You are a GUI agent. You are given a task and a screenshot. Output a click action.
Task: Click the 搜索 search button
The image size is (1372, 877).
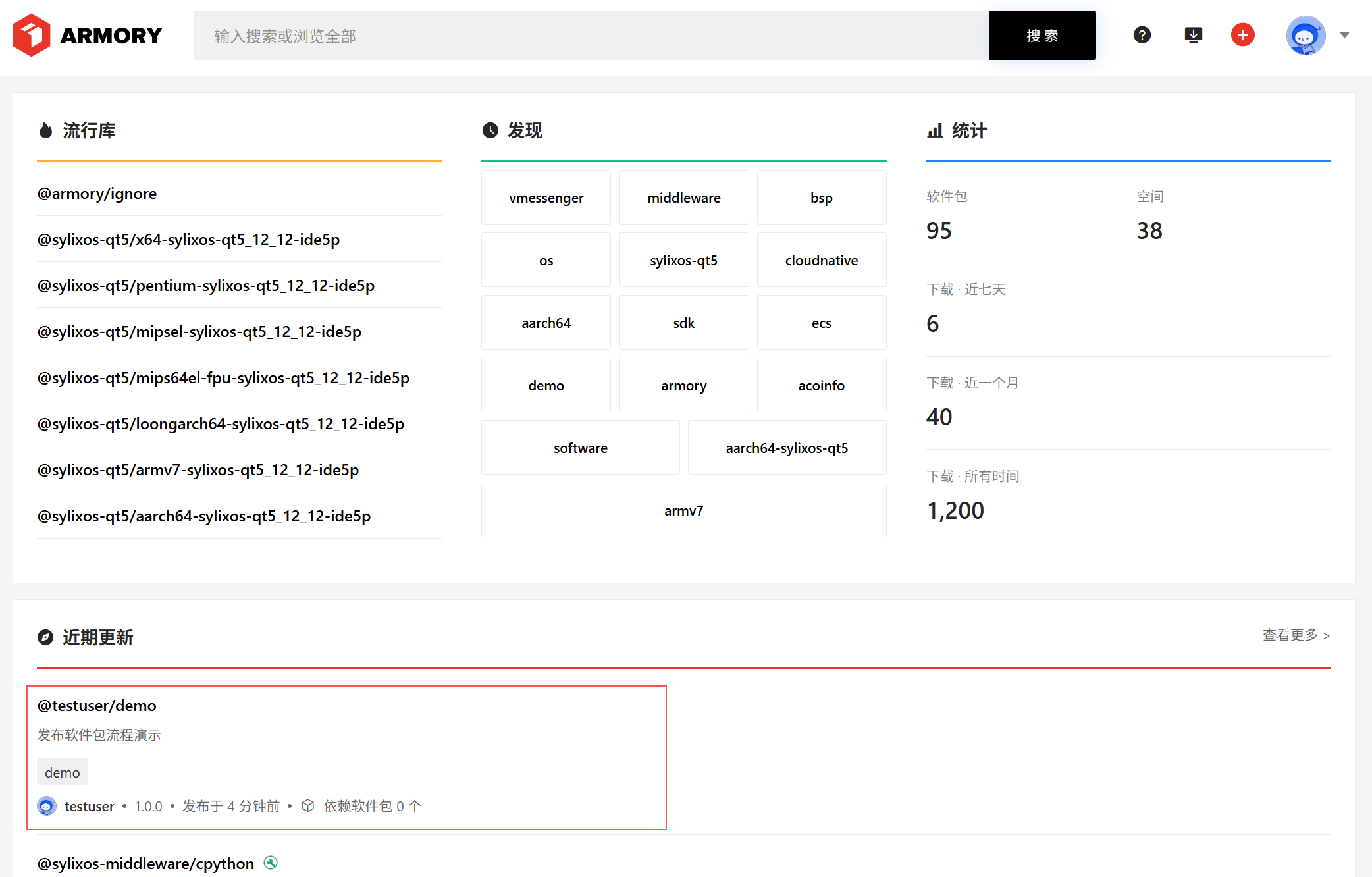click(x=1042, y=36)
